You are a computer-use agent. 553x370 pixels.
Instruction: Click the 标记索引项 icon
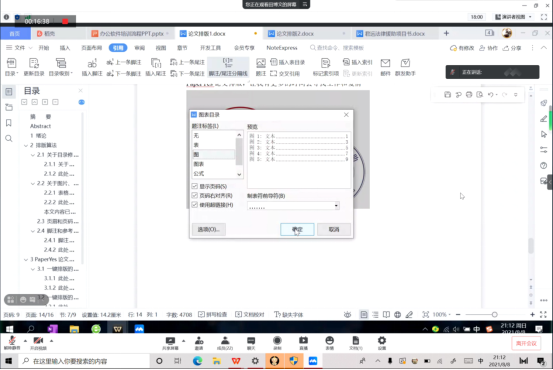click(x=326, y=67)
